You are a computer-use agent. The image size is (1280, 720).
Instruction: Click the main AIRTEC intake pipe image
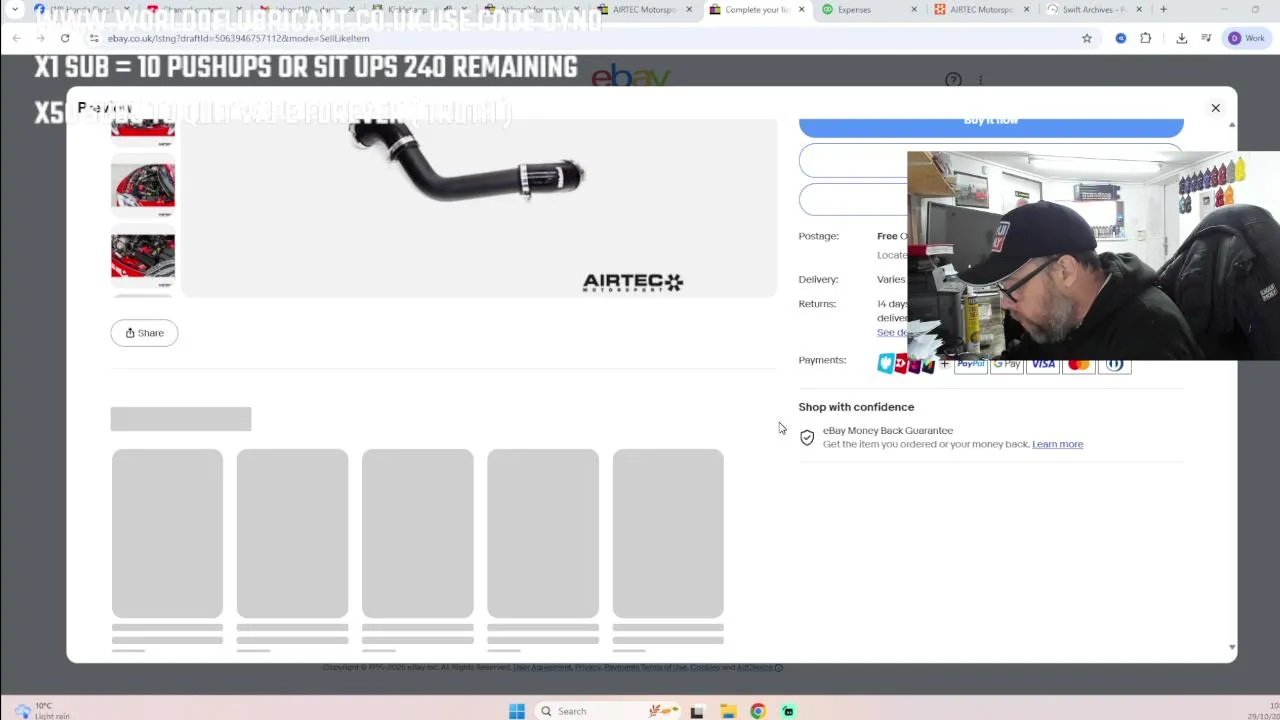(479, 208)
